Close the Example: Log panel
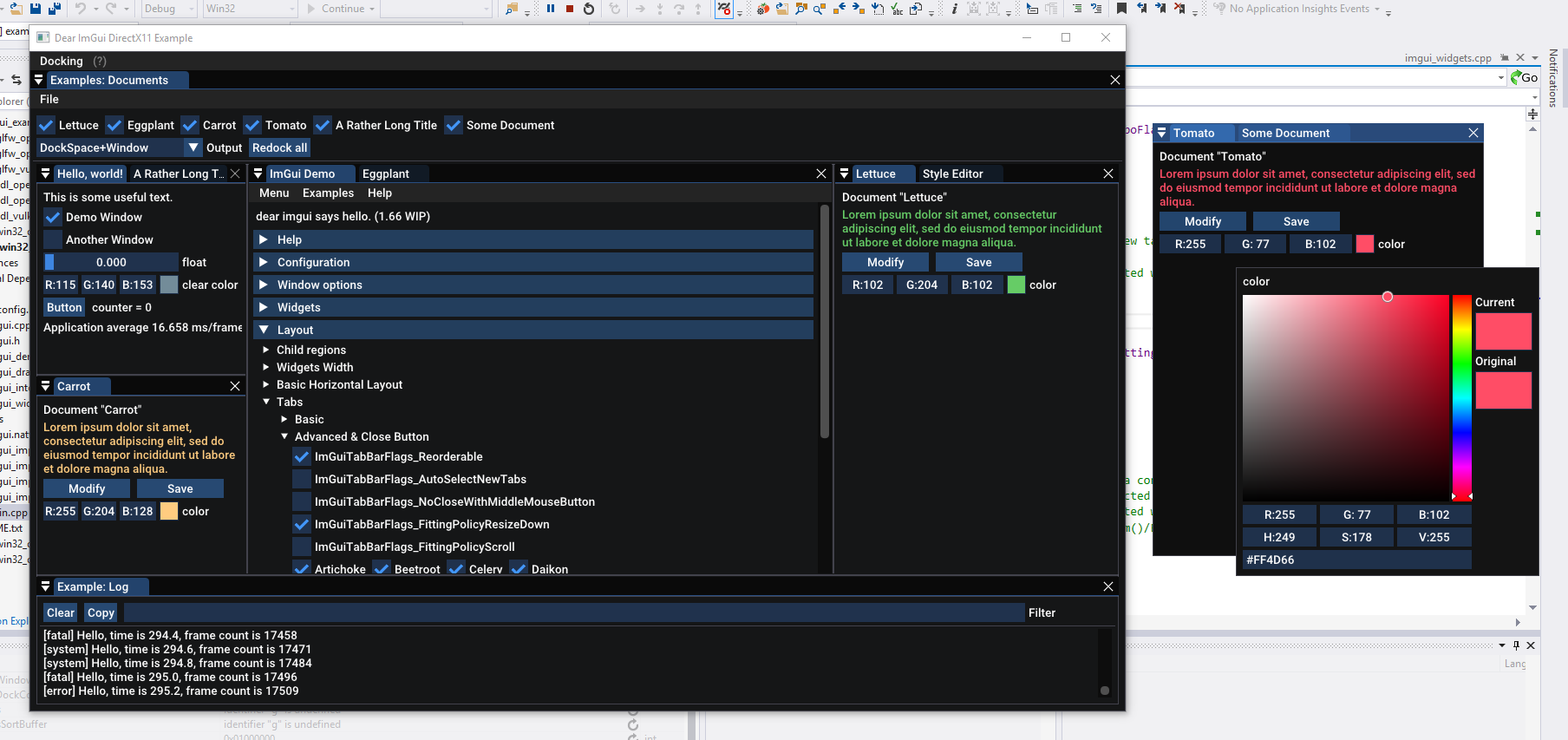Viewport: 1568px width, 740px height. pos(1108,586)
